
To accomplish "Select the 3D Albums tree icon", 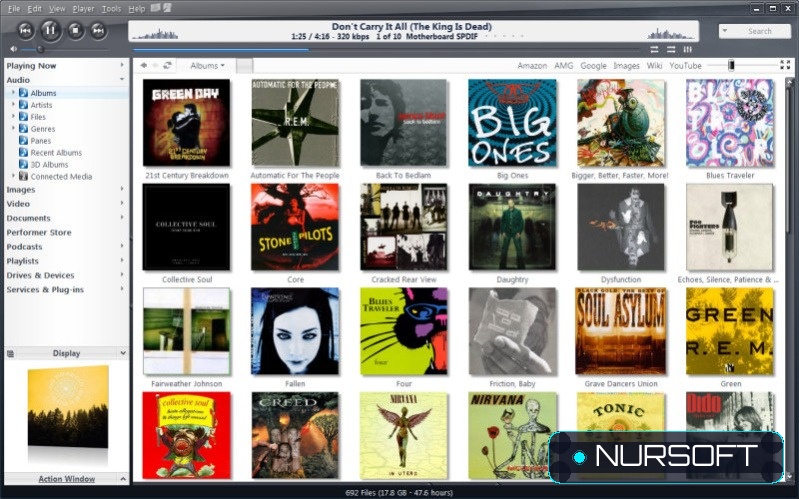I will tap(23, 164).
